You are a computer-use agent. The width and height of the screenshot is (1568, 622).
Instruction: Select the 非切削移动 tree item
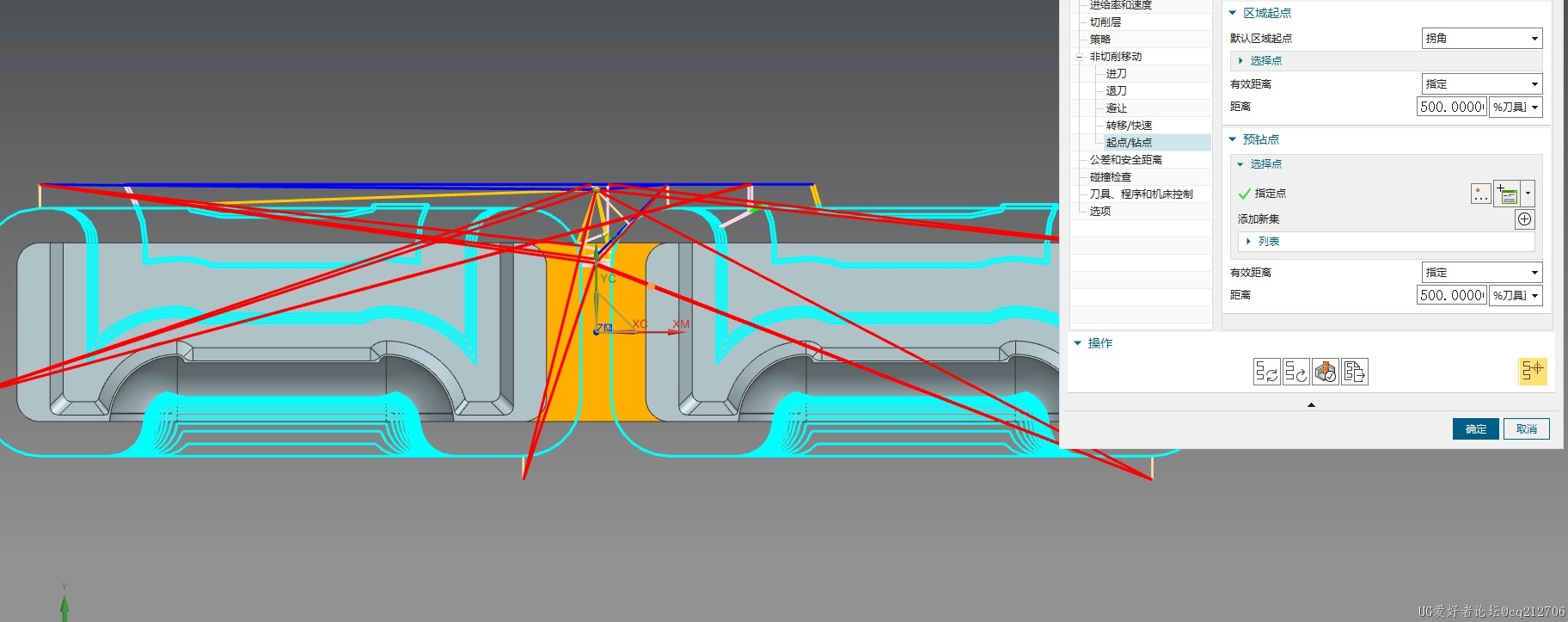pos(1116,57)
